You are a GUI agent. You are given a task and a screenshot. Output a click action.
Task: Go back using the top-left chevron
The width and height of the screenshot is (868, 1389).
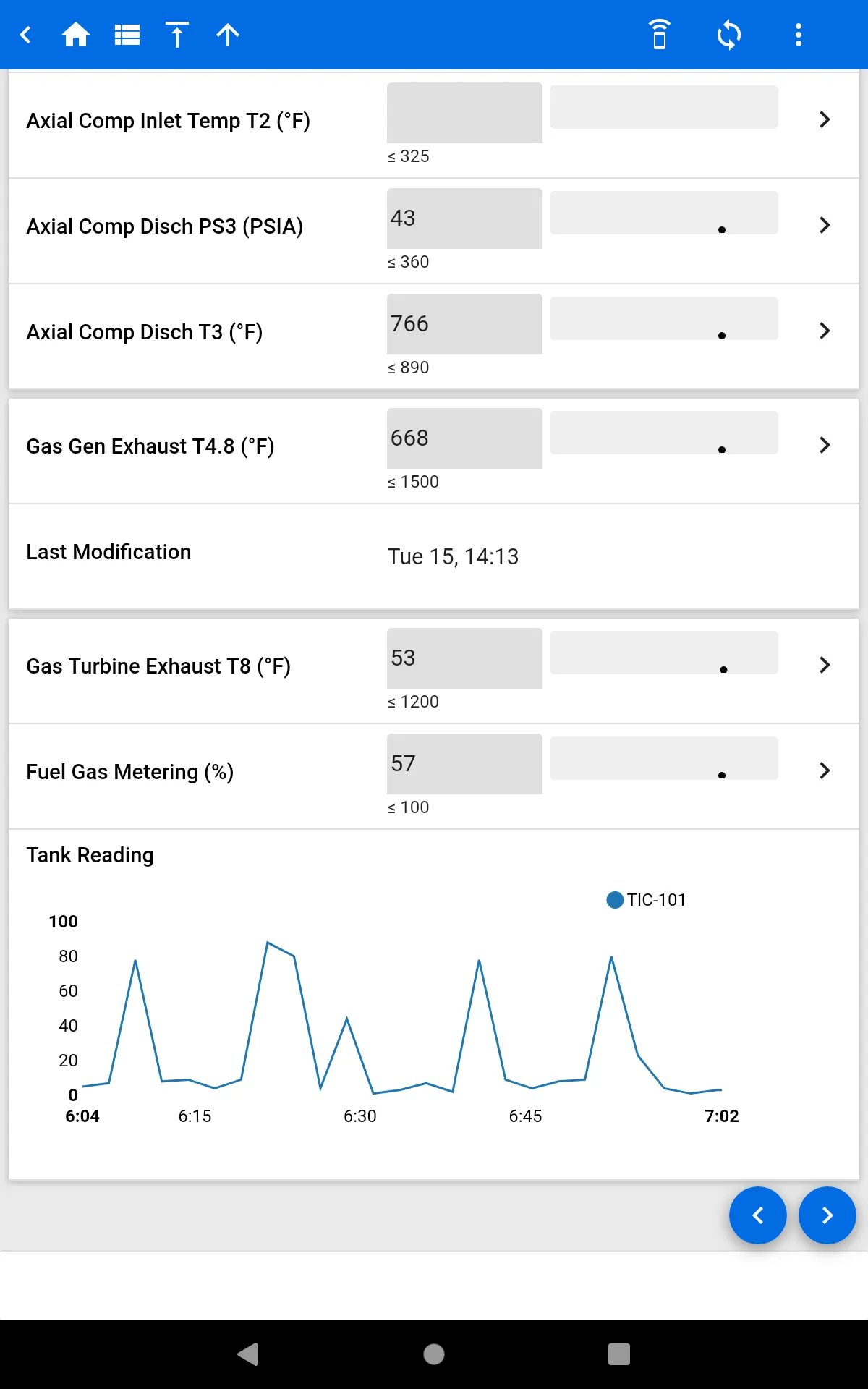pyautogui.click(x=25, y=35)
